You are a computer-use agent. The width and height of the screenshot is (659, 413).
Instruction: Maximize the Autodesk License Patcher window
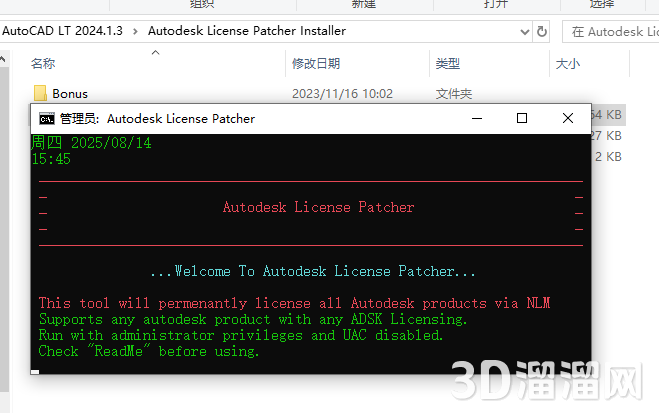point(522,118)
